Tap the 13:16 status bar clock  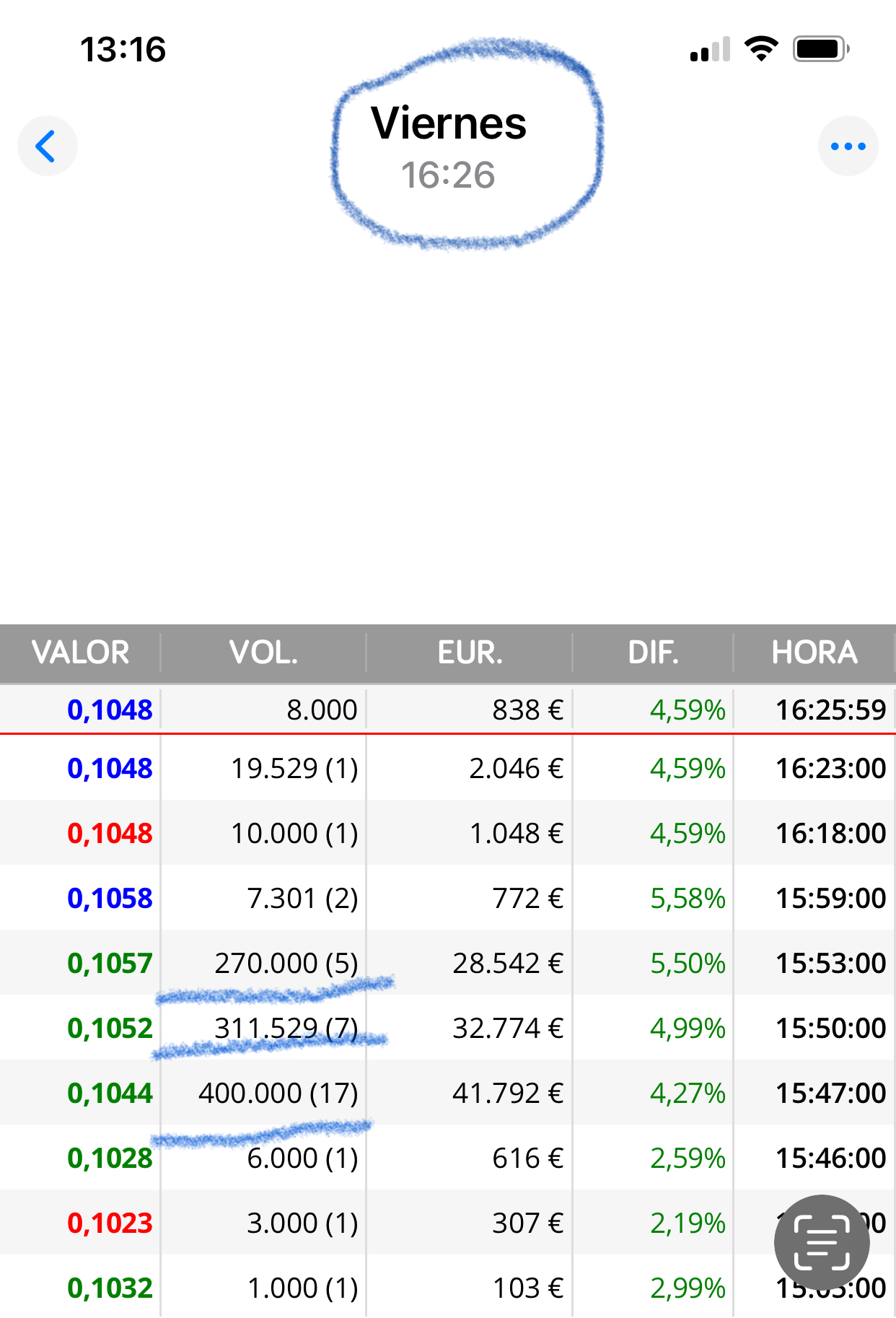tap(123, 50)
